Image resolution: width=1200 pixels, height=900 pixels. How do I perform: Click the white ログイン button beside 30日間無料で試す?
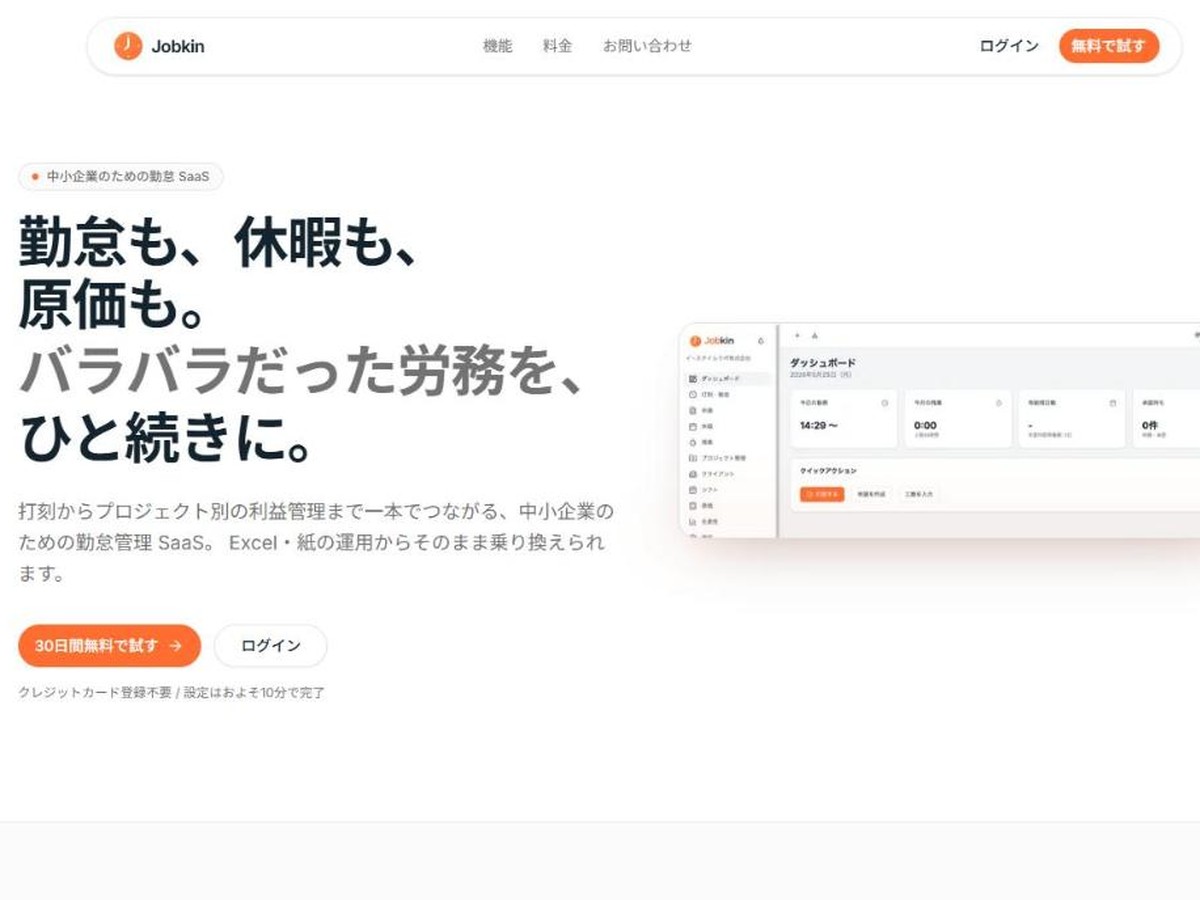click(271, 646)
